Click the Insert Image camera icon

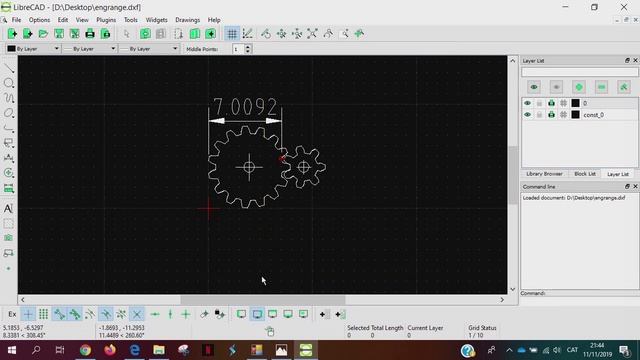tap(9, 238)
